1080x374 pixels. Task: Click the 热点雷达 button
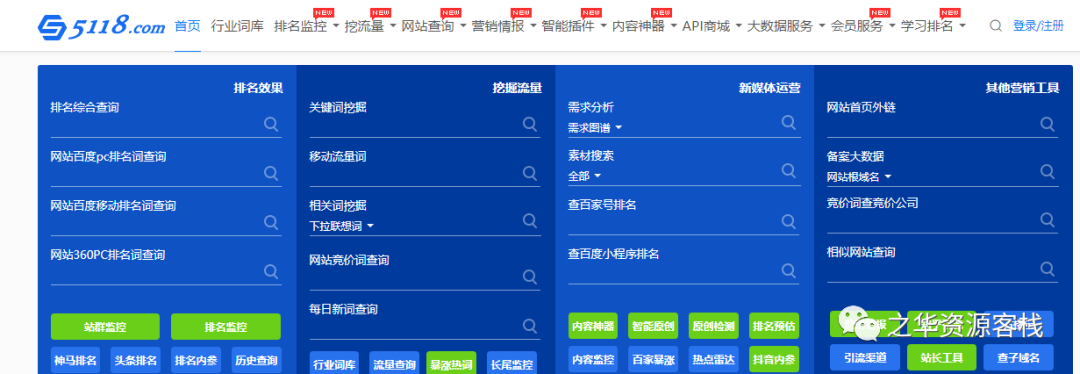(714, 359)
